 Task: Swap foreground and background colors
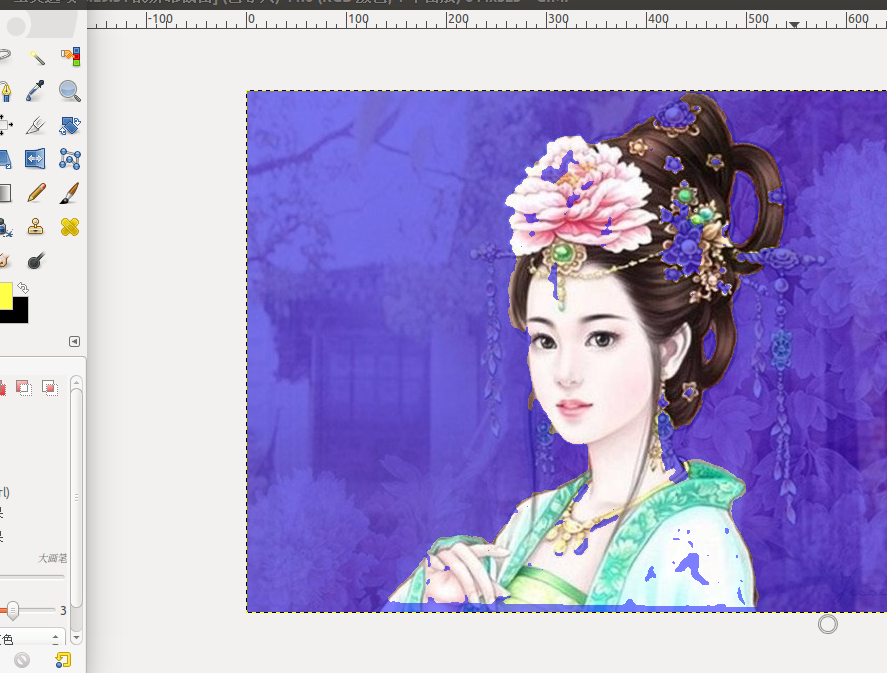24,288
